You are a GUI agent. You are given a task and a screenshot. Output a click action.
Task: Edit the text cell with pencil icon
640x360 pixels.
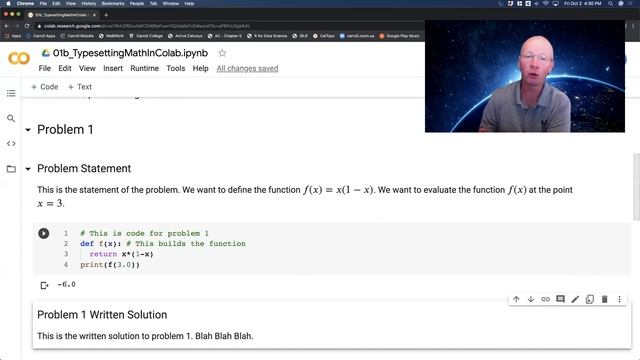pyautogui.click(x=575, y=299)
